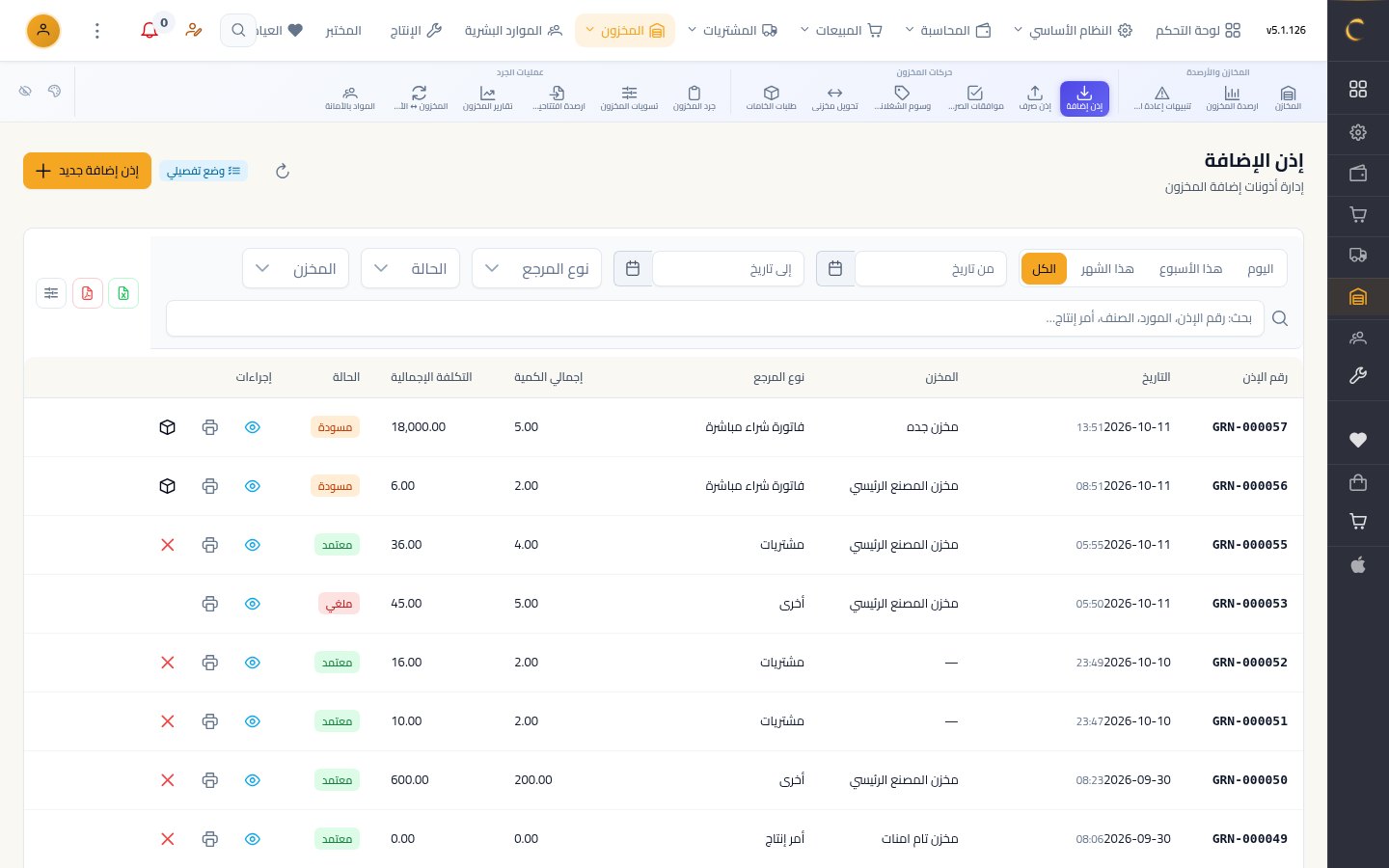Viewport: 1389px width, 868px height.
Task: Click the permits search input field
Action: [715, 318]
